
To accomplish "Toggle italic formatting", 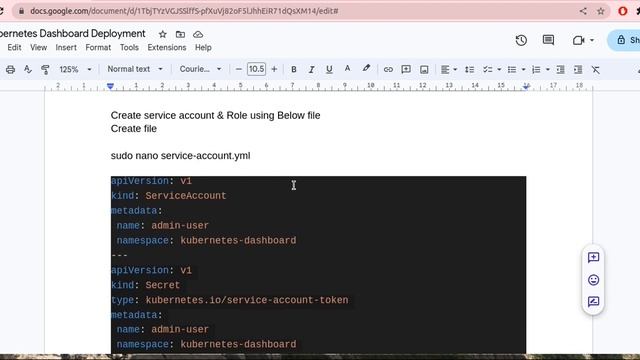I will pyautogui.click(x=311, y=69).
